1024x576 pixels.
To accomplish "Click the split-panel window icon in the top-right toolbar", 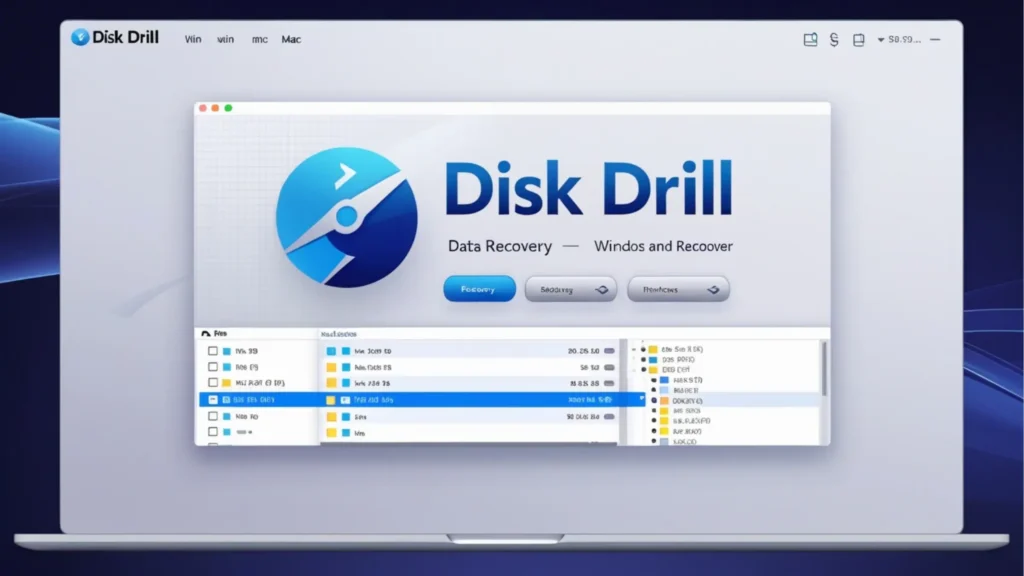I will (859, 40).
